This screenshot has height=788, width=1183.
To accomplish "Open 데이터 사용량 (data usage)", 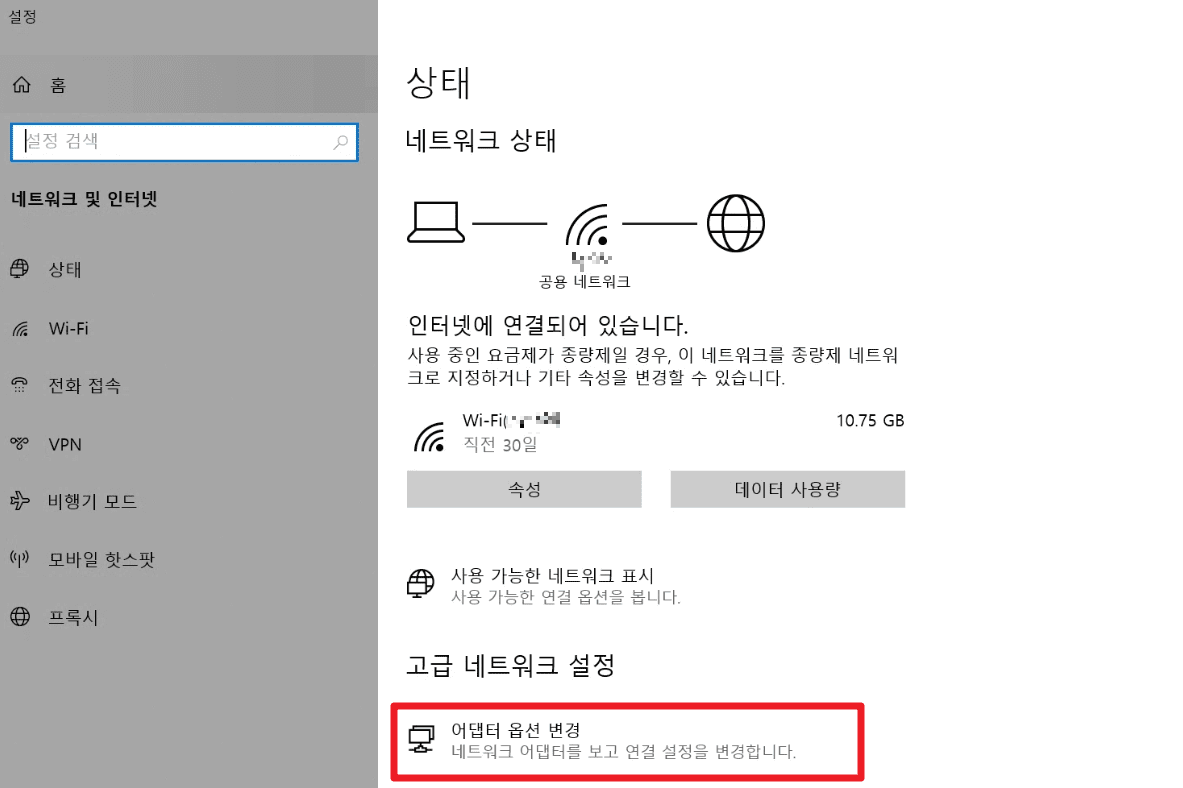I will coord(787,489).
